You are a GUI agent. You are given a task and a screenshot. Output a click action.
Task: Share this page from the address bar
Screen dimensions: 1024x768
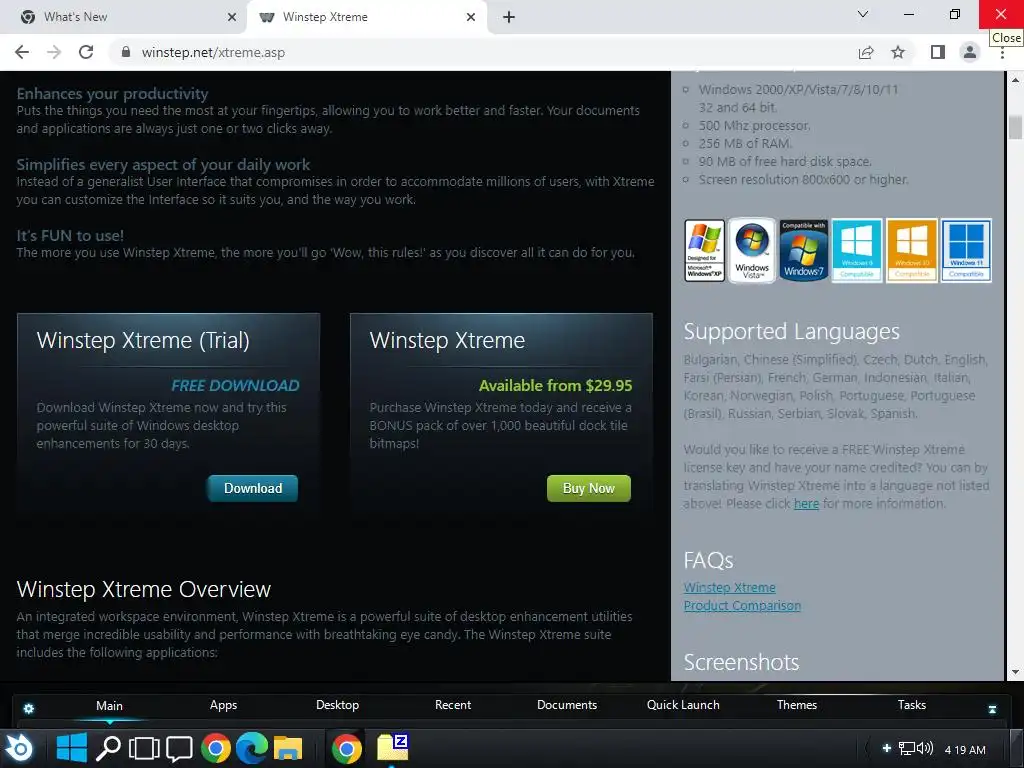point(866,52)
